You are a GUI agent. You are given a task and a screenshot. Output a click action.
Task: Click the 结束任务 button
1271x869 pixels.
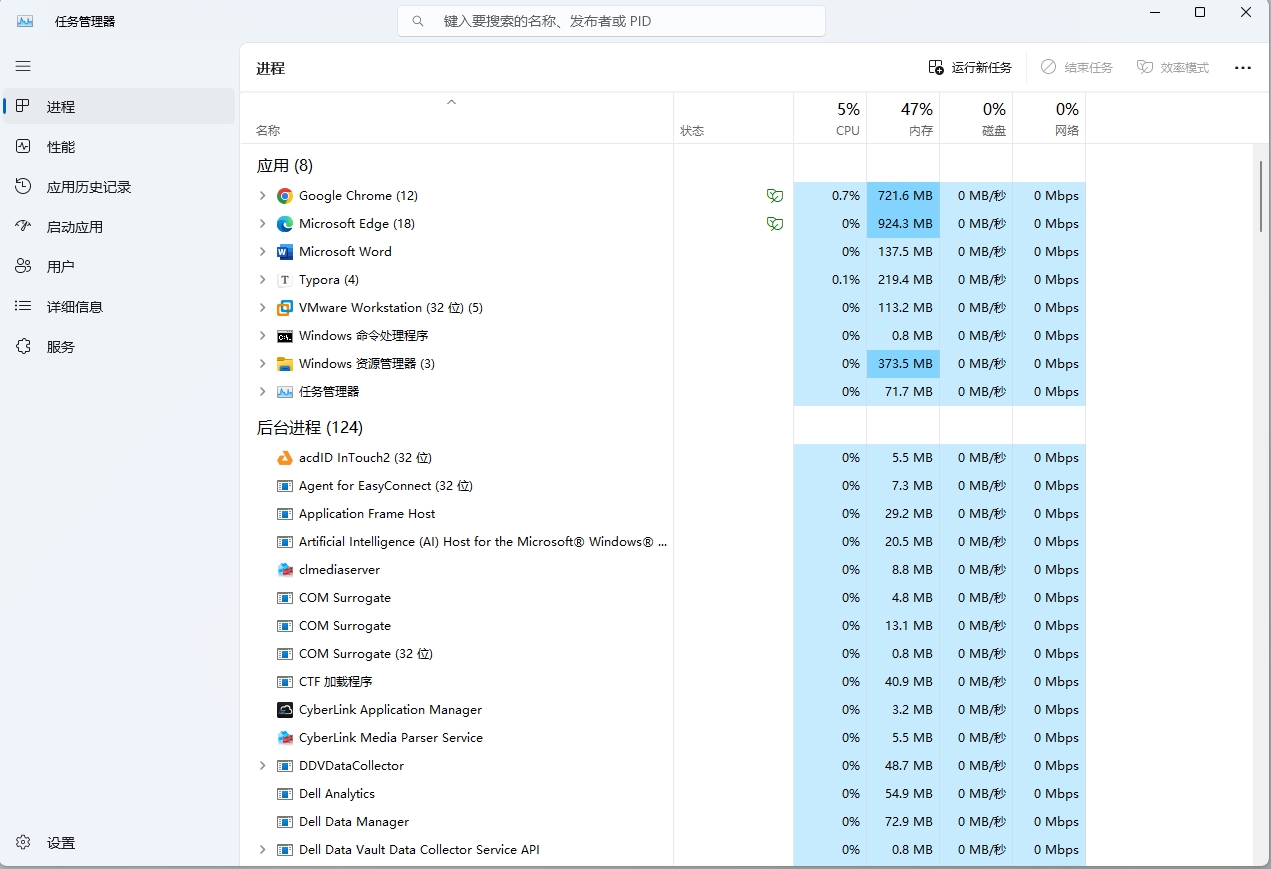[1076, 68]
